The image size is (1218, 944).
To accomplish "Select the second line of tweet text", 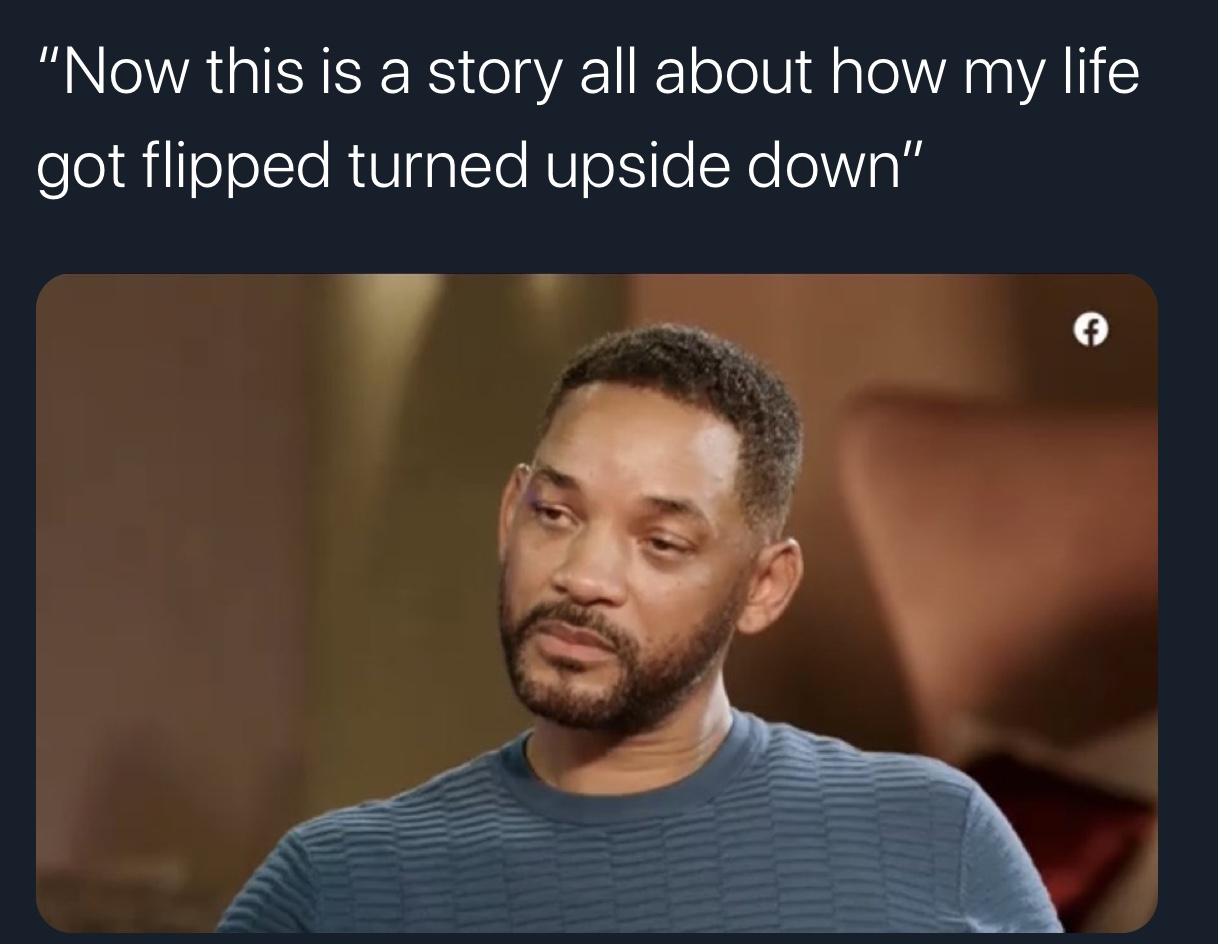I will click(x=477, y=167).
